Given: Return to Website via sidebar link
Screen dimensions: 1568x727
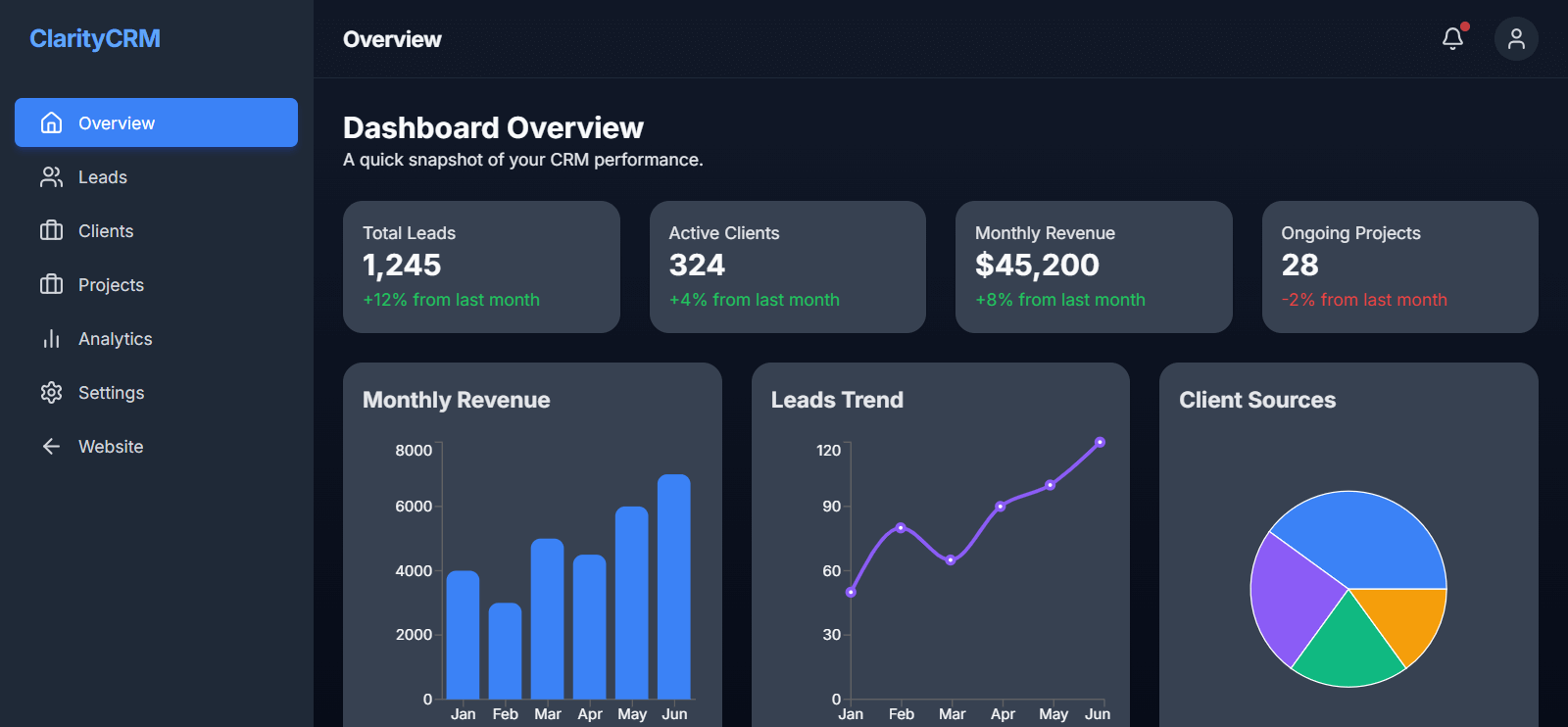Looking at the screenshot, I should point(111,447).
